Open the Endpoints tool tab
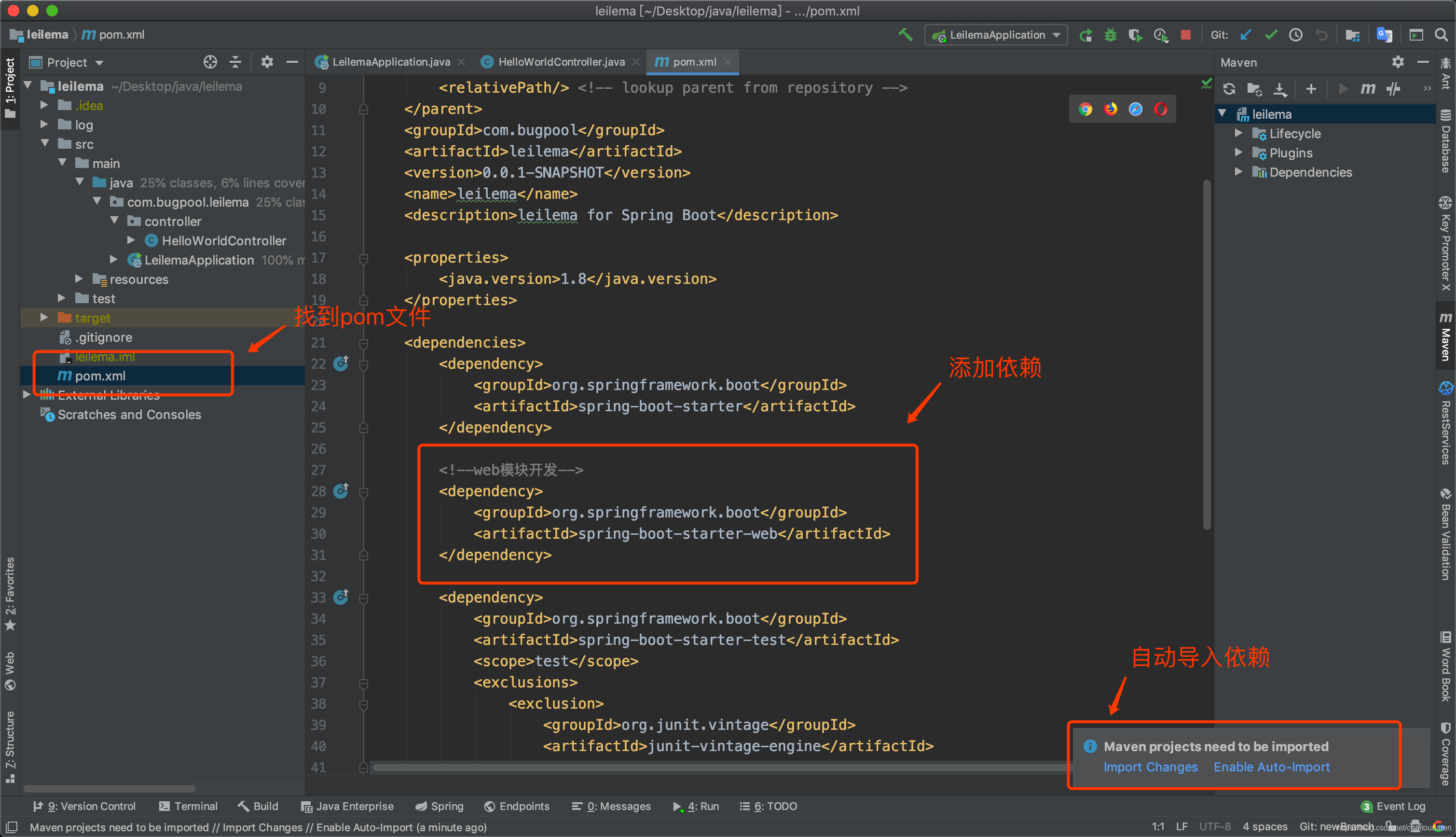The width and height of the screenshot is (1456, 837). click(517, 806)
